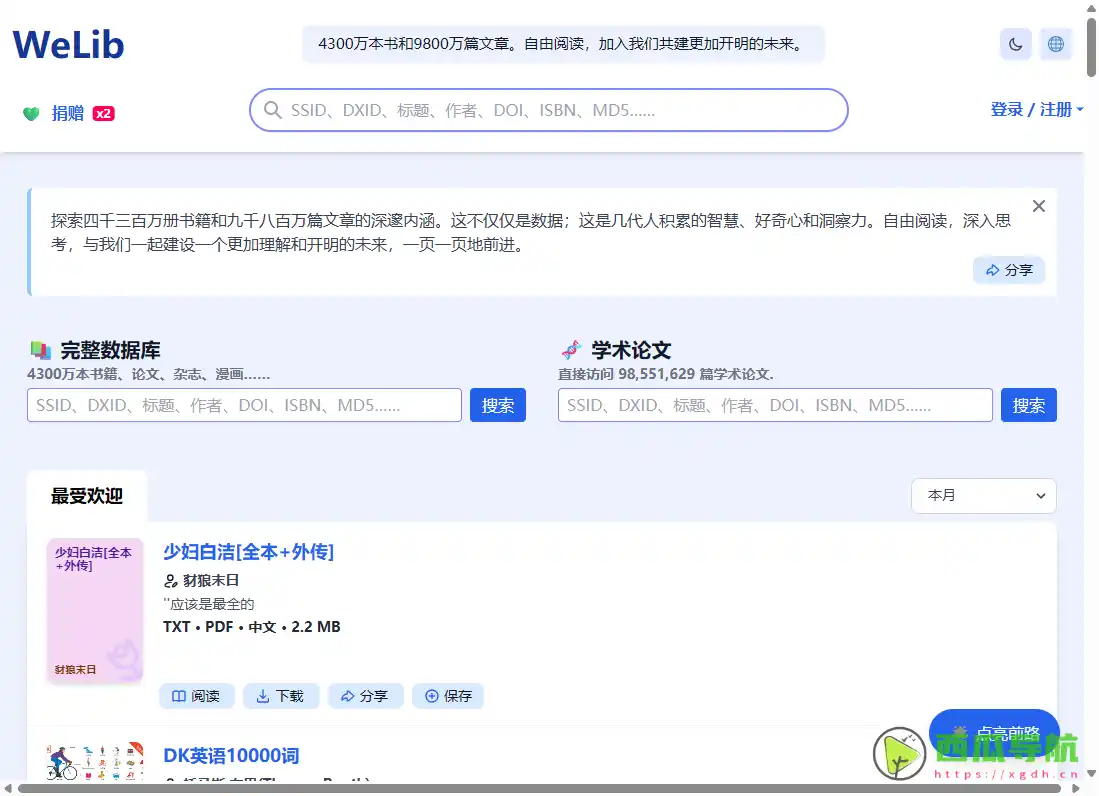Click 保存 button for first book

tap(449, 696)
